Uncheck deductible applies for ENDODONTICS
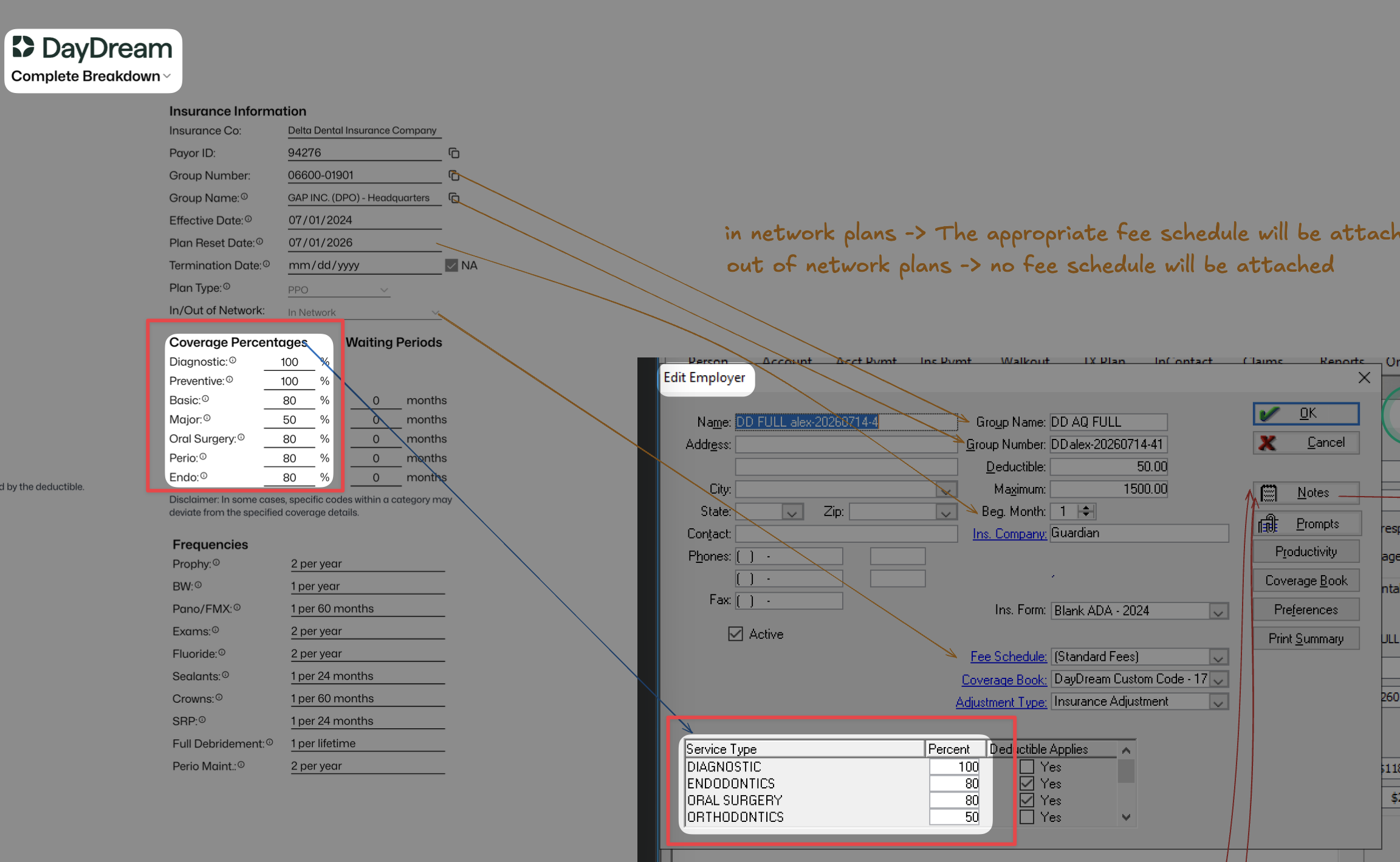The width and height of the screenshot is (1400, 862). coord(1027,784)
